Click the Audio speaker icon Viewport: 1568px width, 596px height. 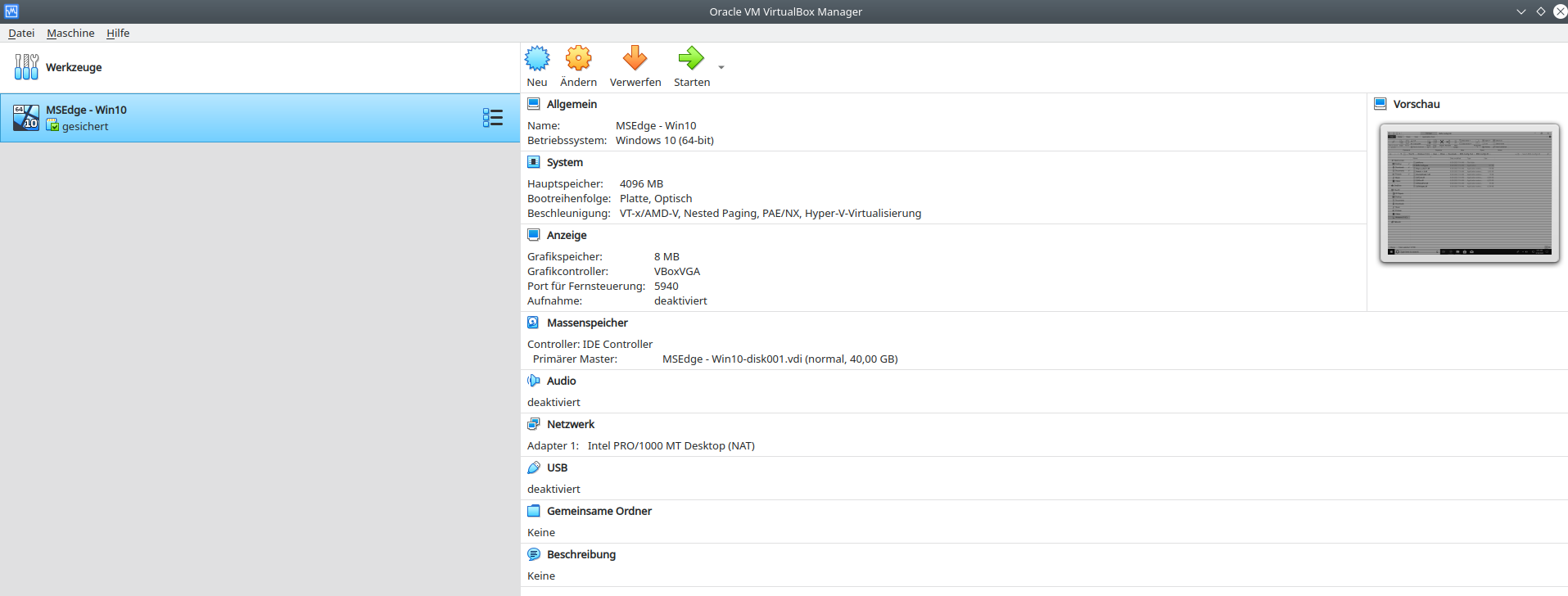pos(534,381)
